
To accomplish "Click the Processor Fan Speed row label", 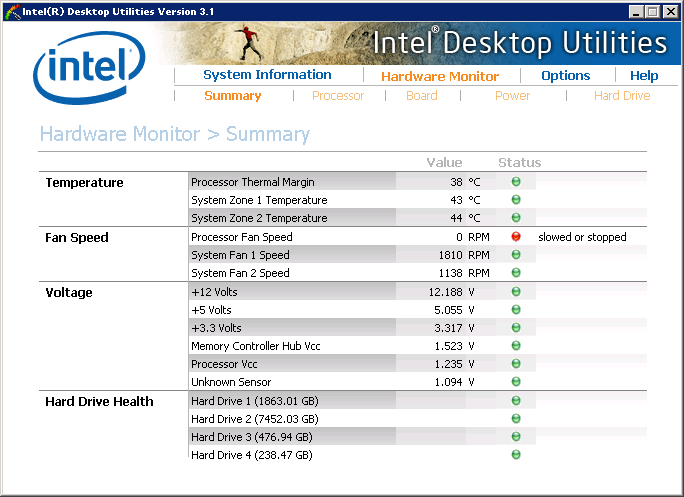I will [242, 237].
